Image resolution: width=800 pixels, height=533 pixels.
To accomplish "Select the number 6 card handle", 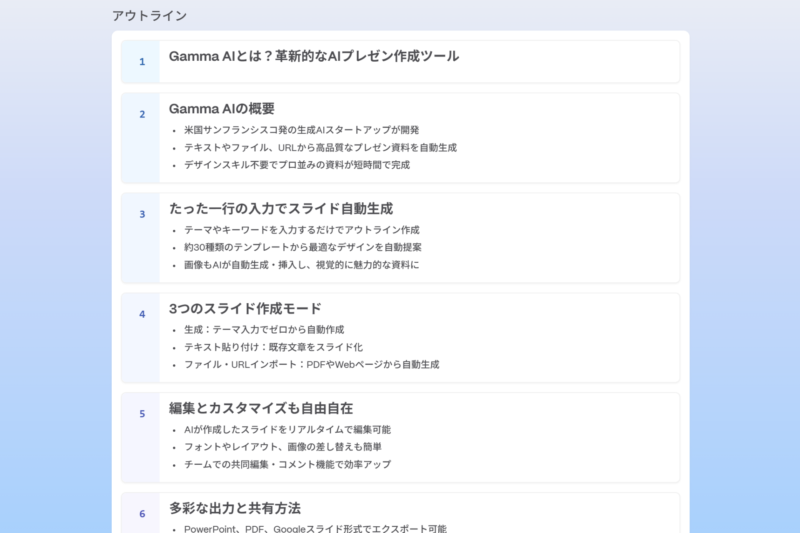I will tap(142, 514).
